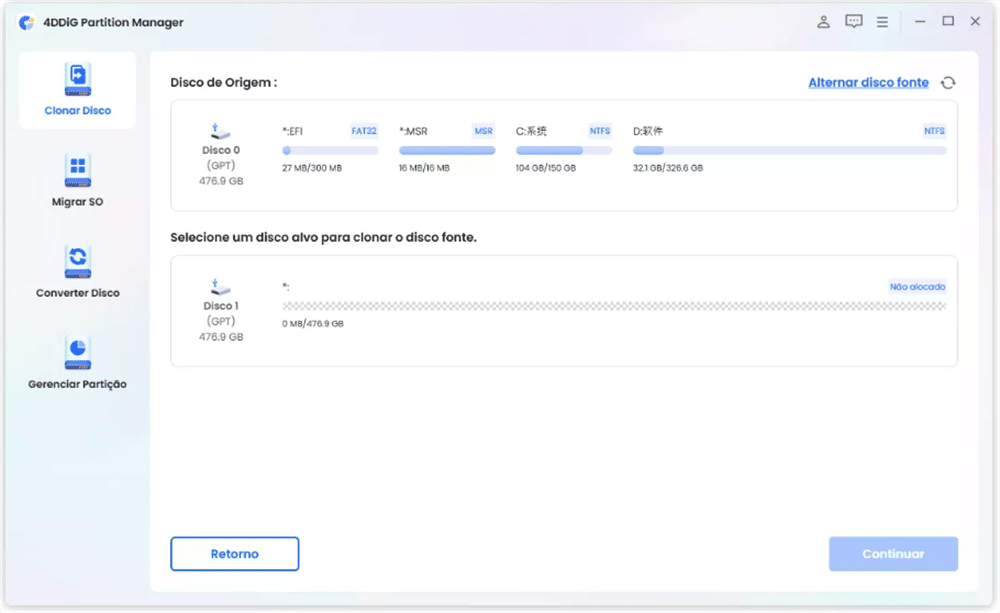Image resolution: width=1000 pixels, height=613 pixels.
Task: Open the feedback message icon
Action: coord(853,21)
